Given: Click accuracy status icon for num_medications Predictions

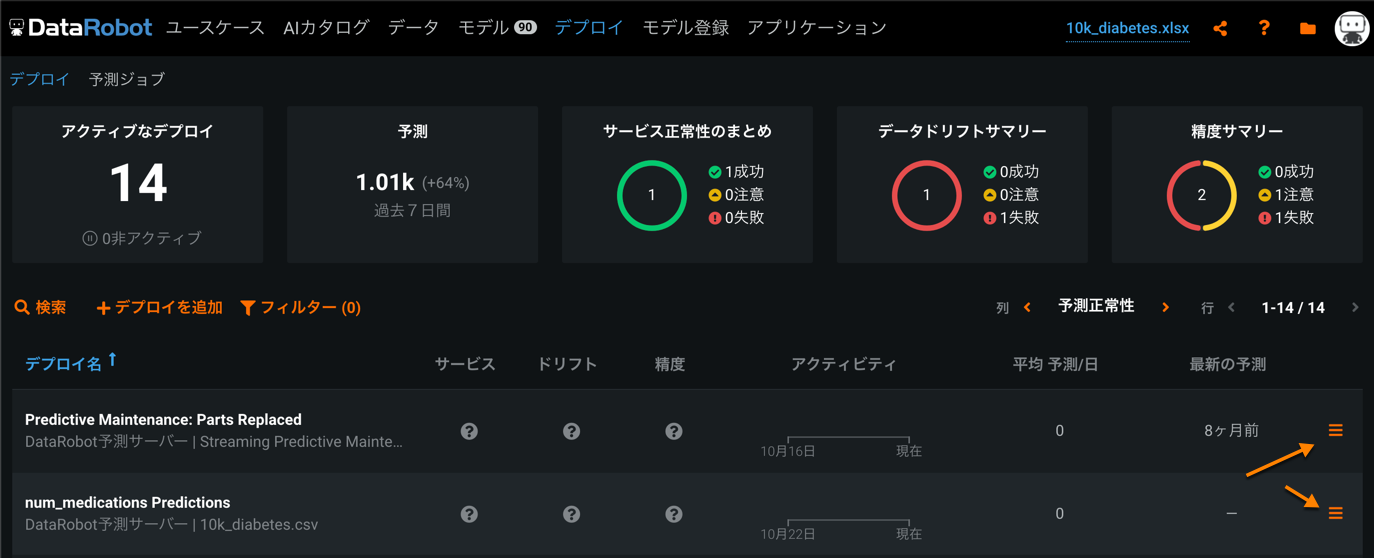Looking at the screenshot, I should pos(674,514).
